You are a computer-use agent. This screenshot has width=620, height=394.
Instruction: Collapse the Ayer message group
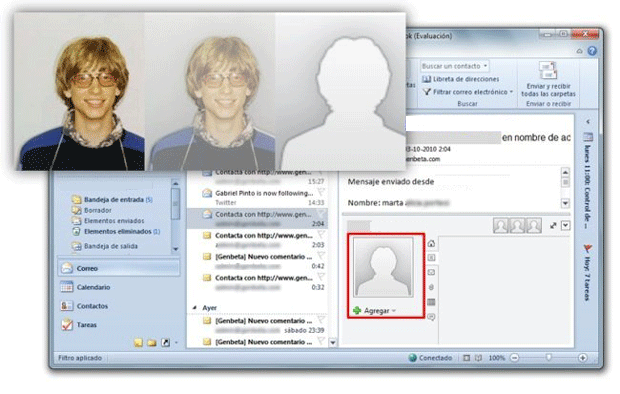click(195, 307)
